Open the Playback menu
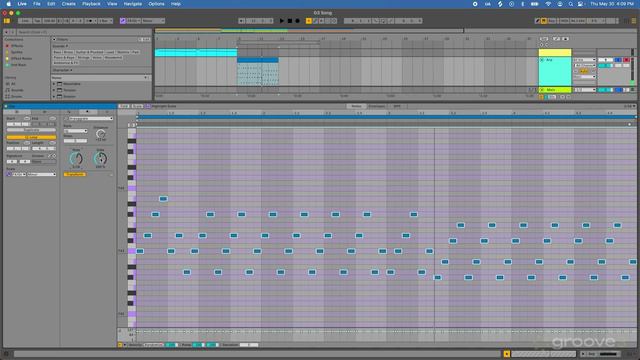Screen dimensions: 640x360 pyautogui.click(x=91, y=4)
